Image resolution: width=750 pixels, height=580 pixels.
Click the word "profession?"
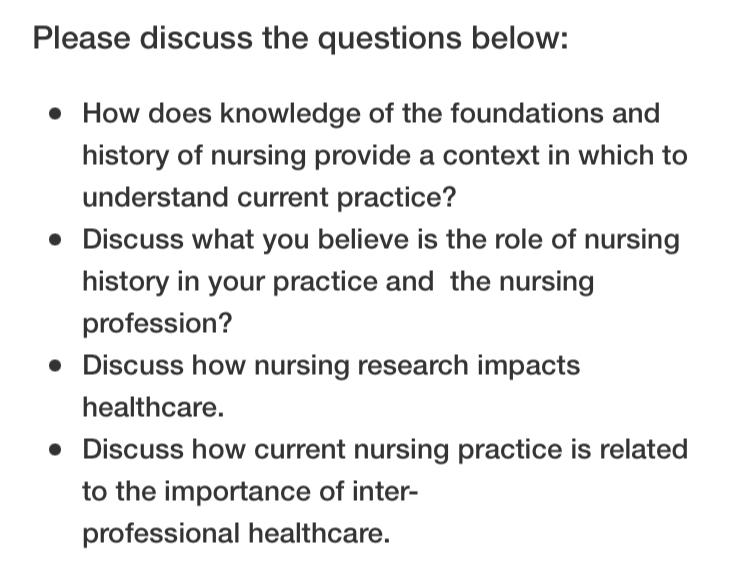157,324
